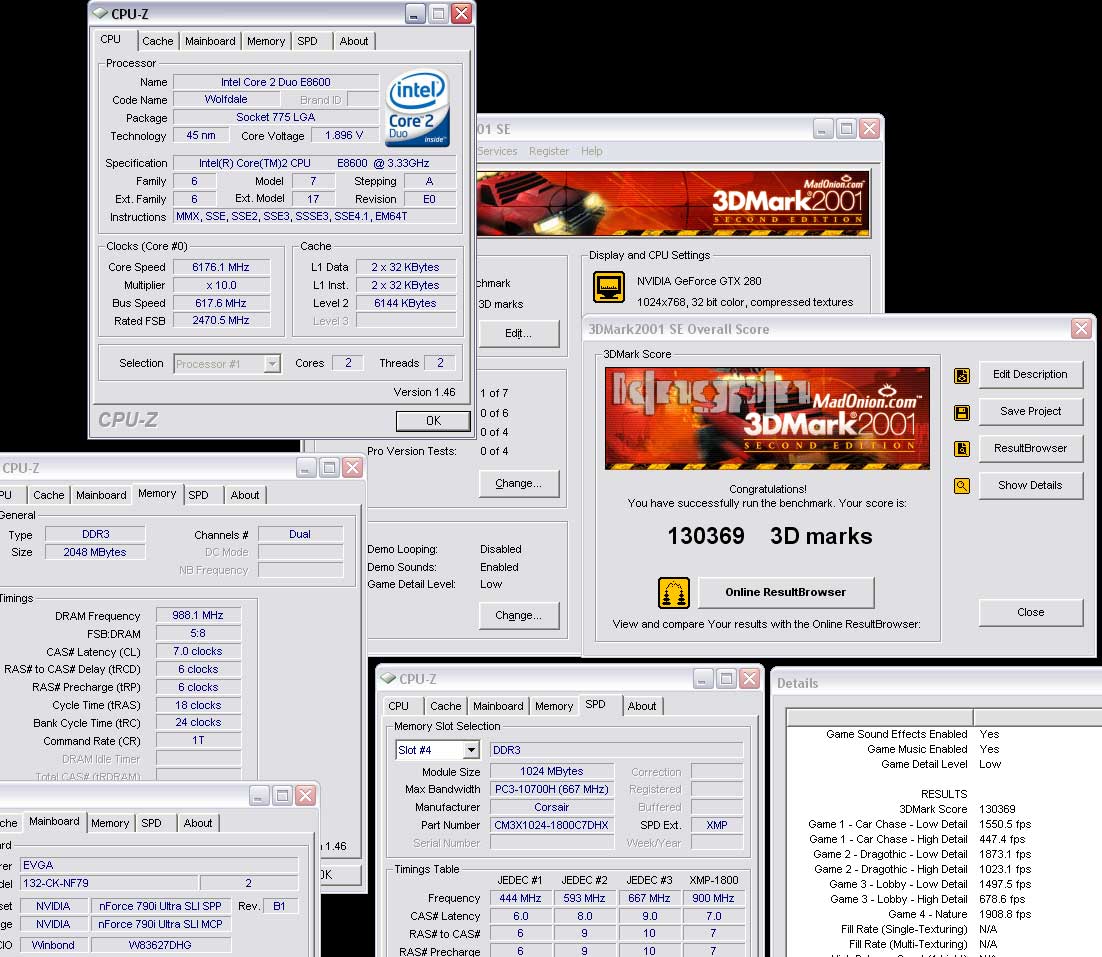Click the Bus Speed 617.6 MHz value
1102x957 pixels.
[x=221, y=303]
